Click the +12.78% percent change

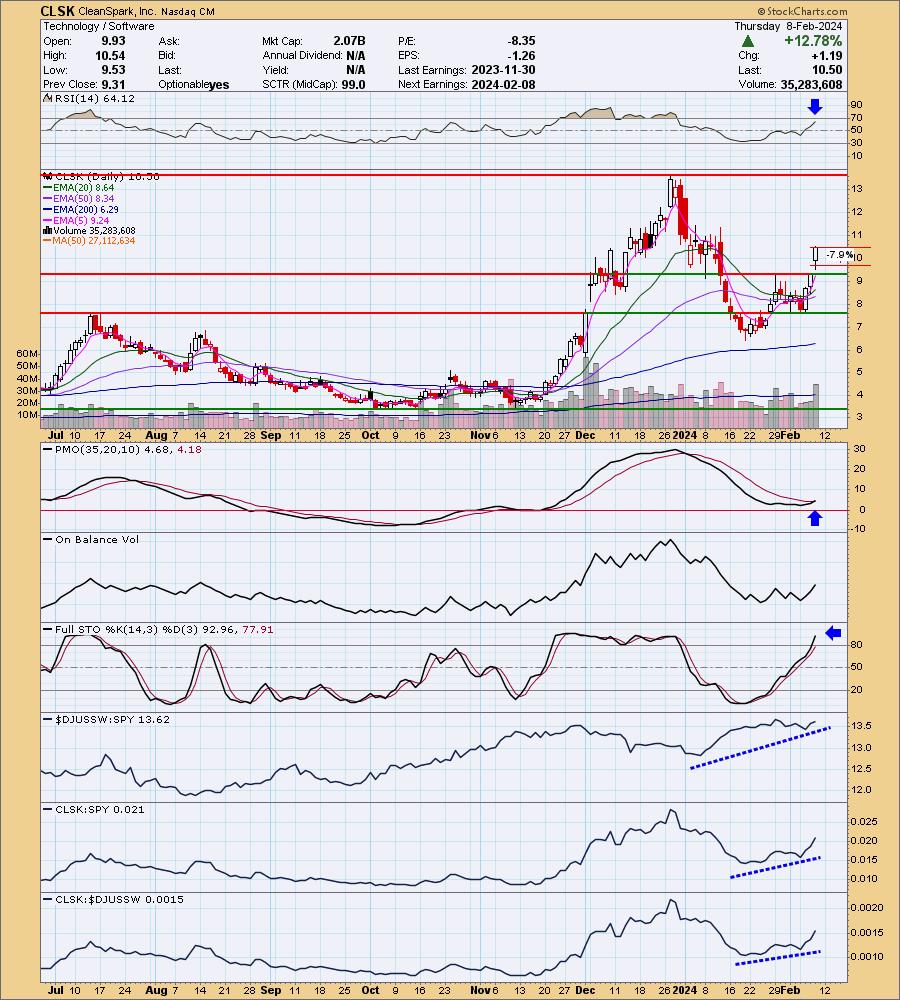click(813, 41)
